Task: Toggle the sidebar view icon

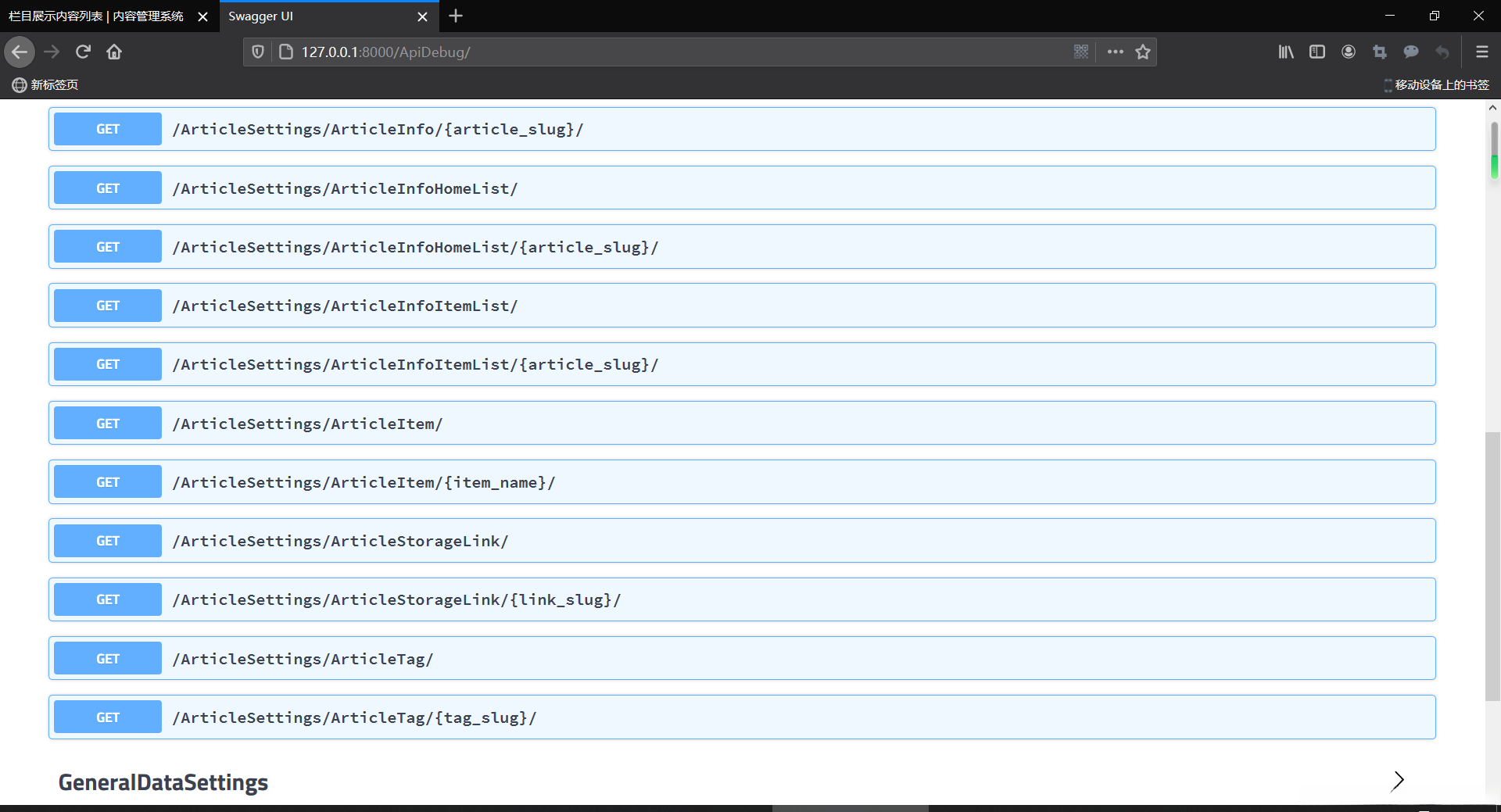Action: (x=1317, y=52)
